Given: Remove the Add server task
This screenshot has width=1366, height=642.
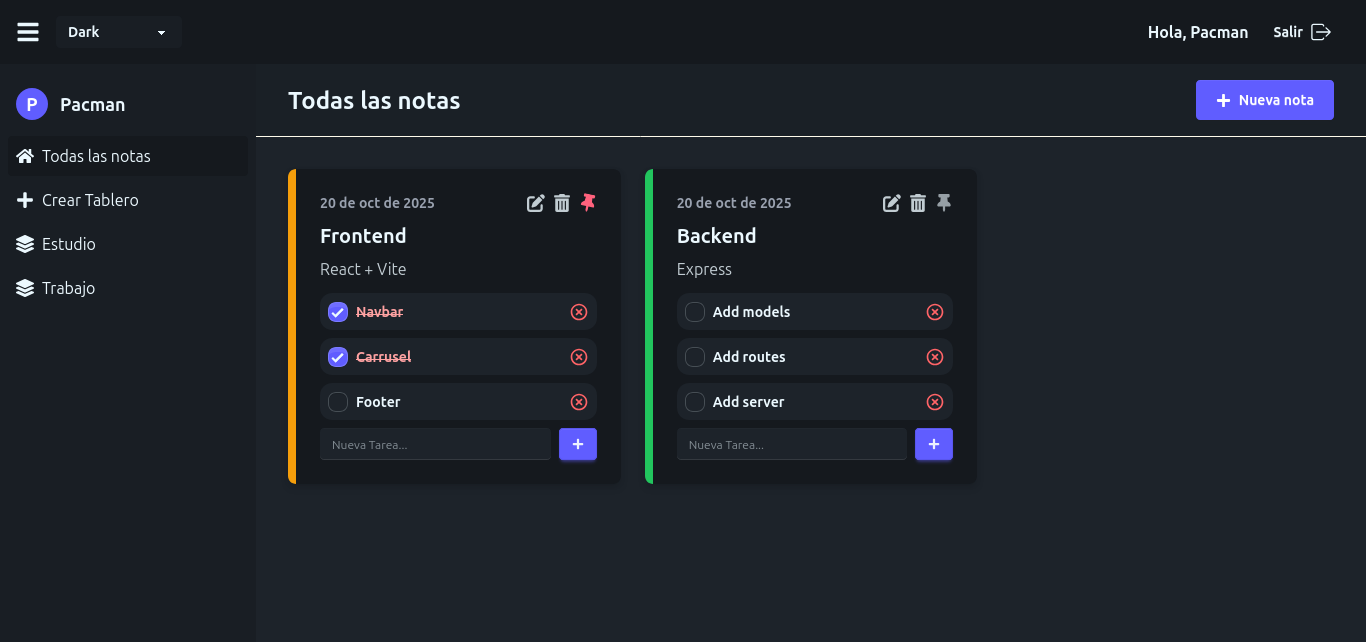Looking at the screenshot, I should coord(935,401).
